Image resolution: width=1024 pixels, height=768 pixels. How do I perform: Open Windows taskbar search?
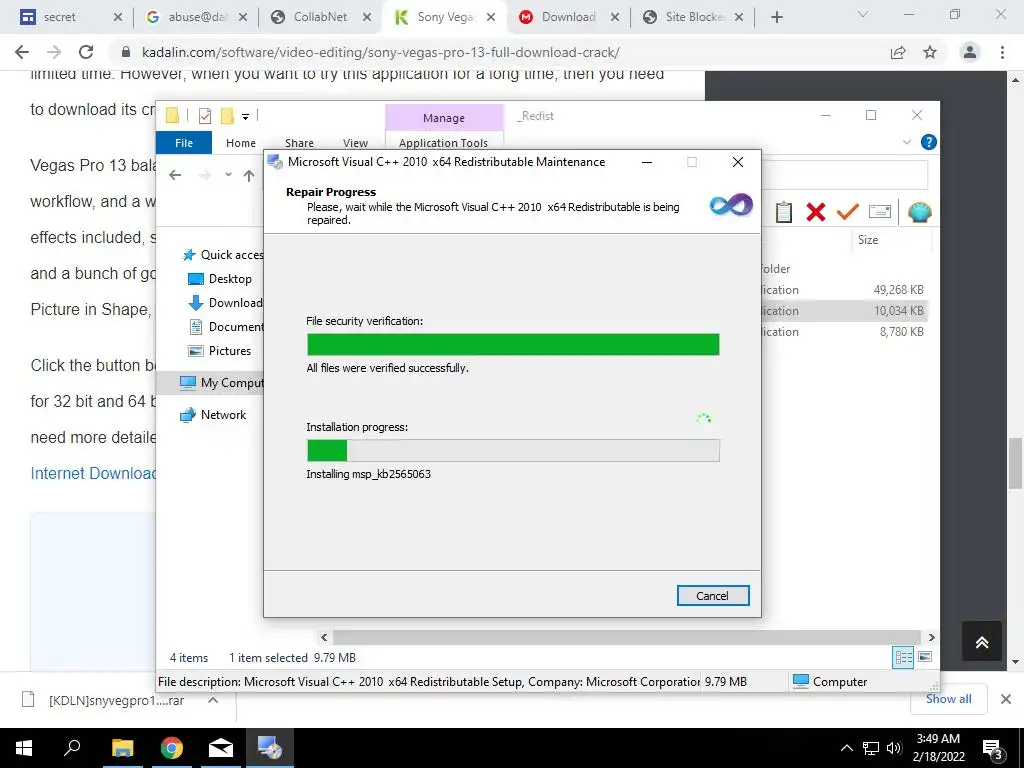(x=72, y=748)
